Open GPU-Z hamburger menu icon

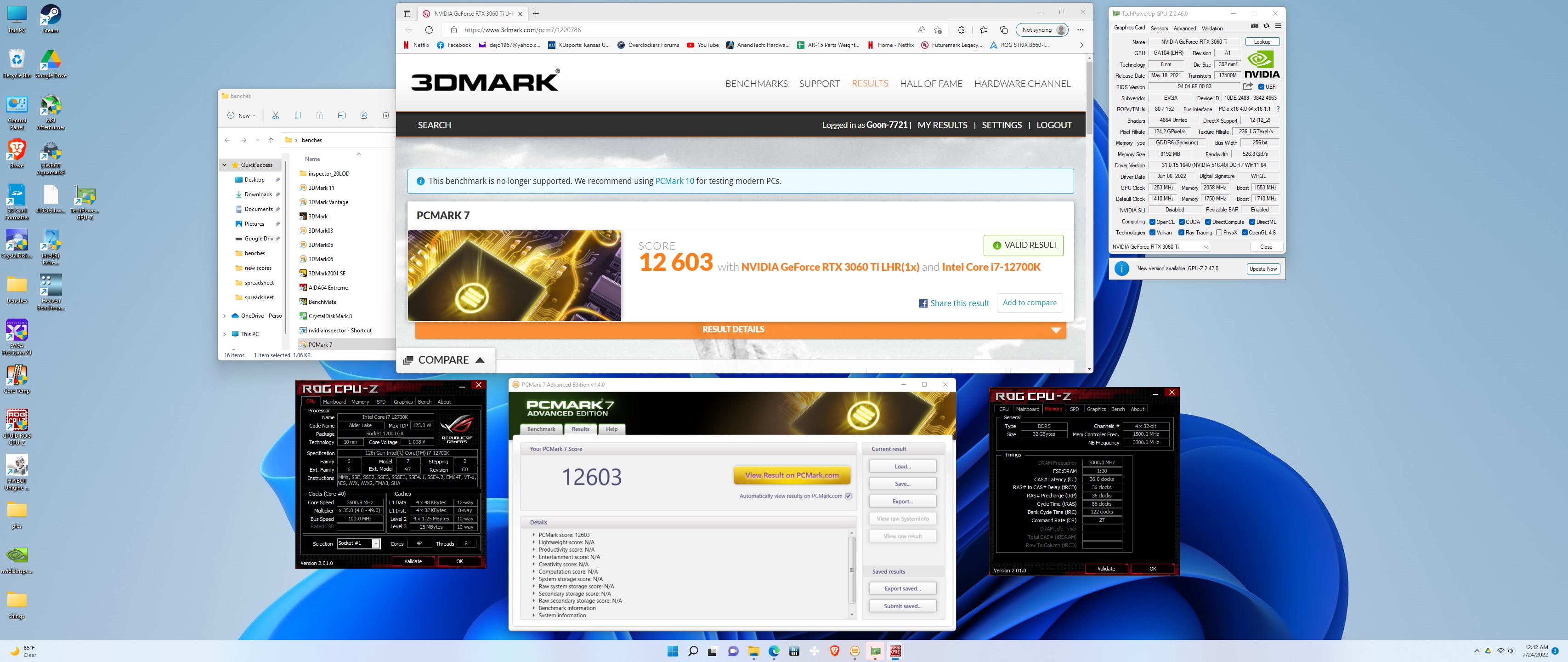pos(1278,26)
